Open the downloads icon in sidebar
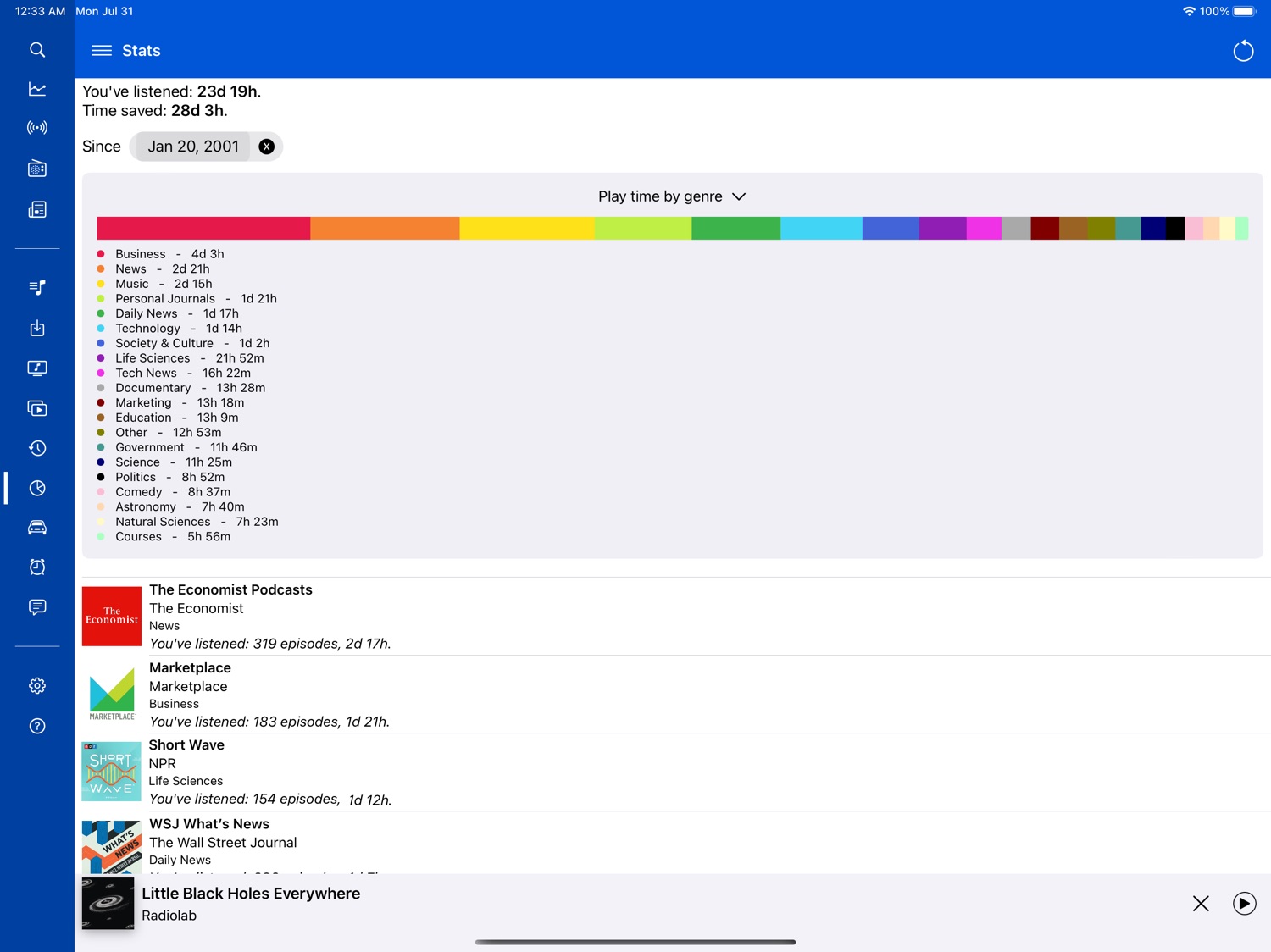The width and height of the screenshot is (1271, 952). (x=37, y=328)
